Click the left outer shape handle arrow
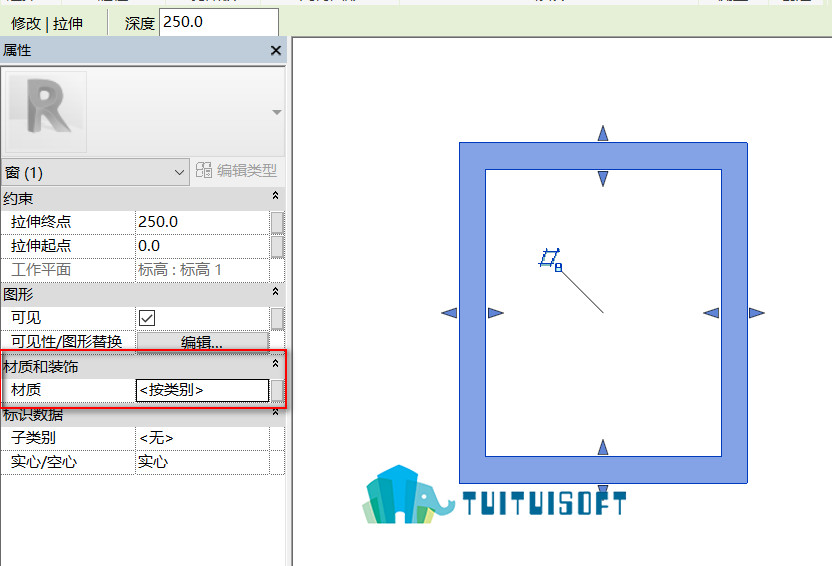Viewport: 832px width, 566px height. (449, 313)
